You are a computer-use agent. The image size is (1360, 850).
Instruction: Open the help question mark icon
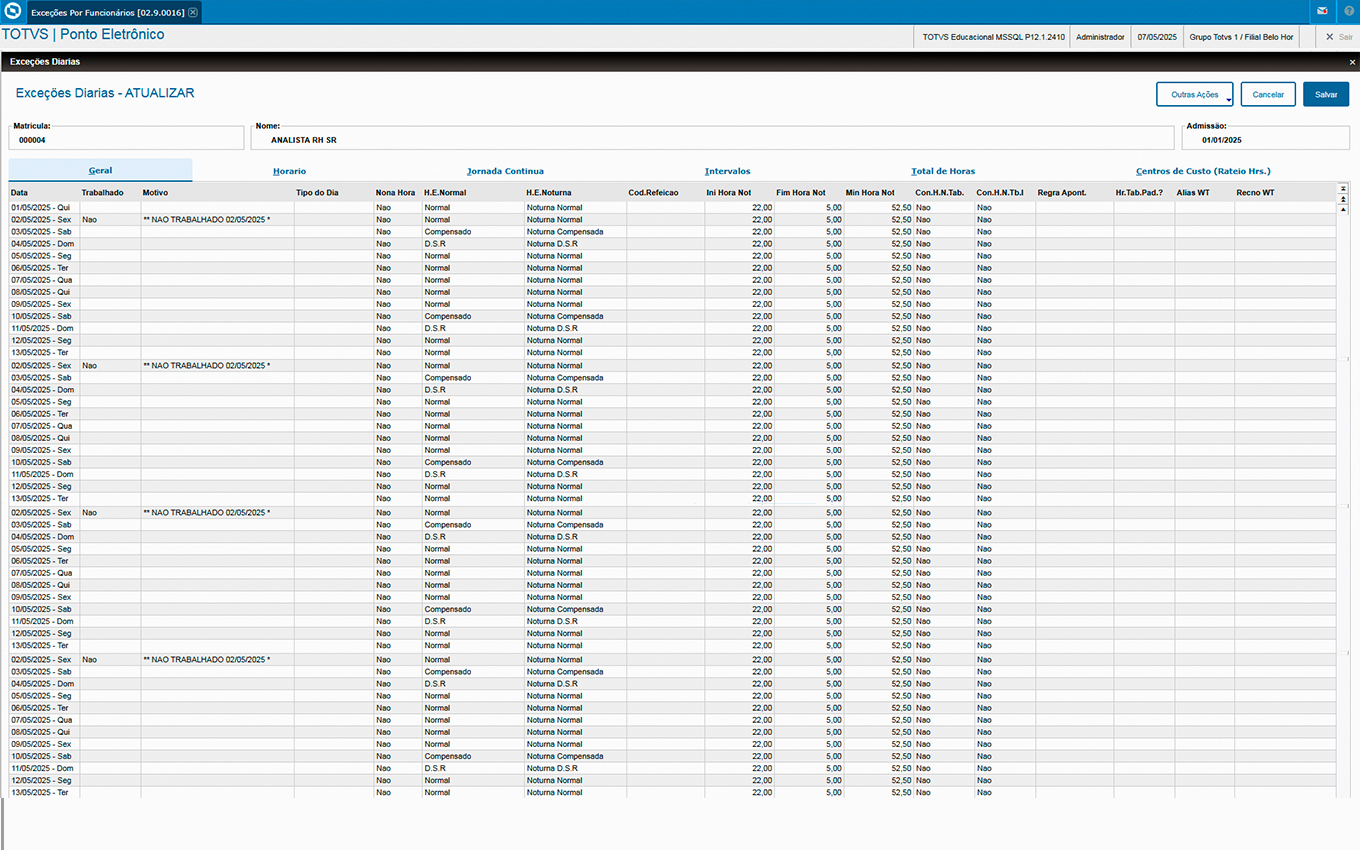(x=1348, y=12)
